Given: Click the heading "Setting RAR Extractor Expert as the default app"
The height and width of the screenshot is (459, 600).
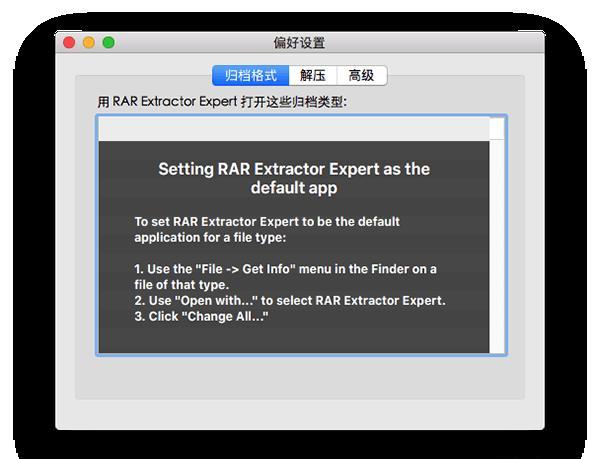Looking at the screenshot, I should [x=294, y=178].
